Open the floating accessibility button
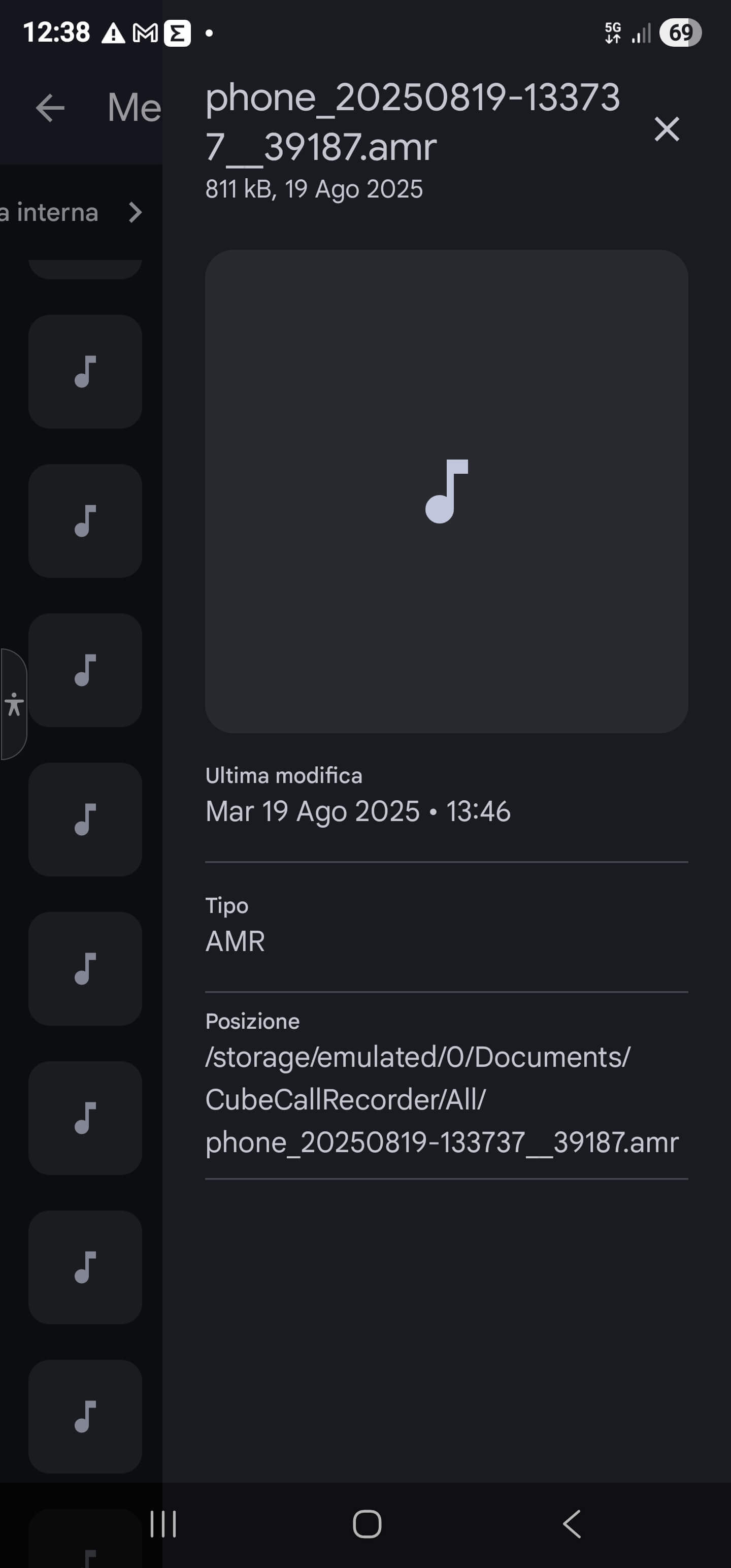The height and width of the screenshot is (1568, 731). [x=13, y=704]
